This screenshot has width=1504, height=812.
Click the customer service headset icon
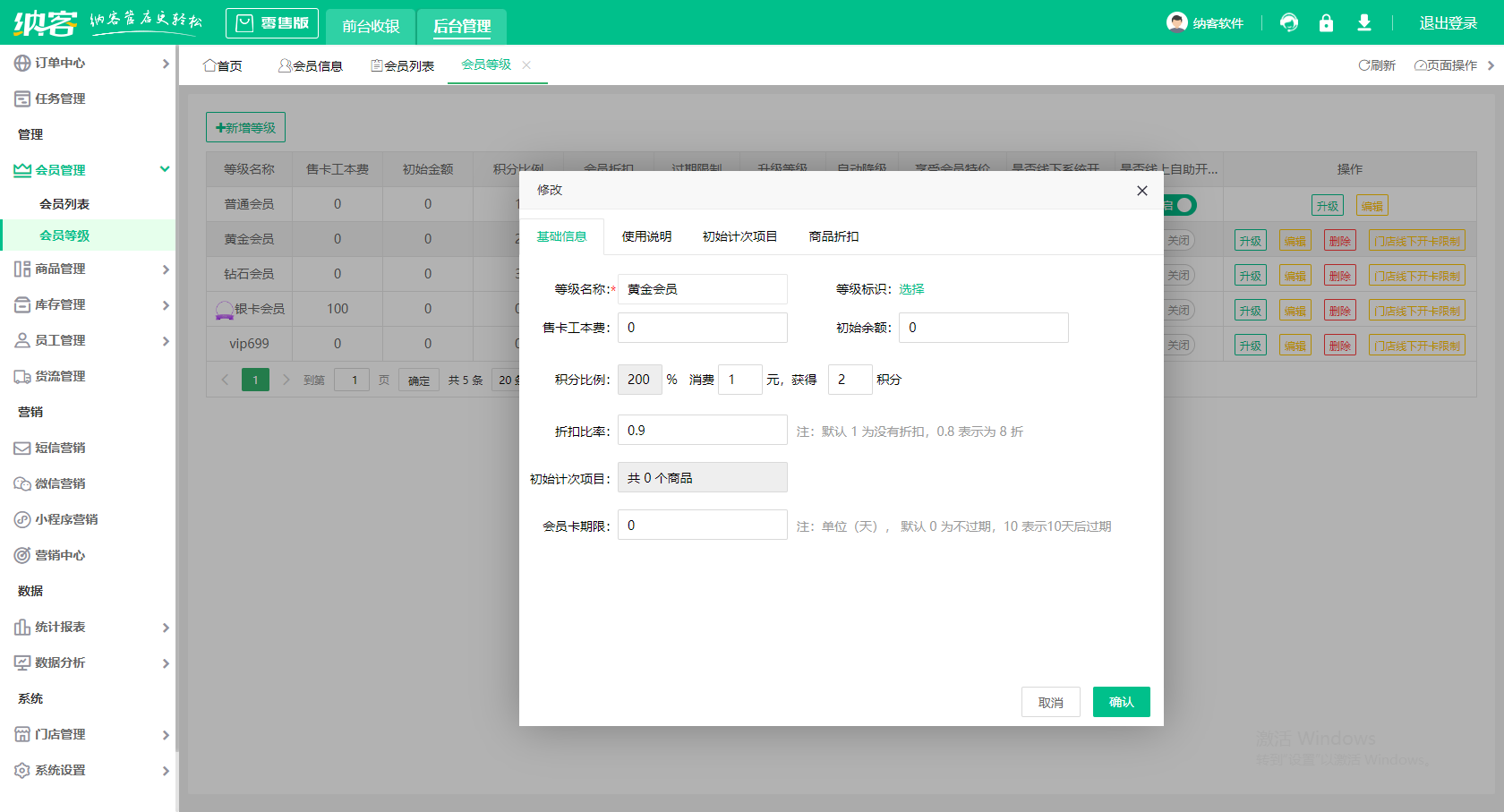pos(1289,22)
